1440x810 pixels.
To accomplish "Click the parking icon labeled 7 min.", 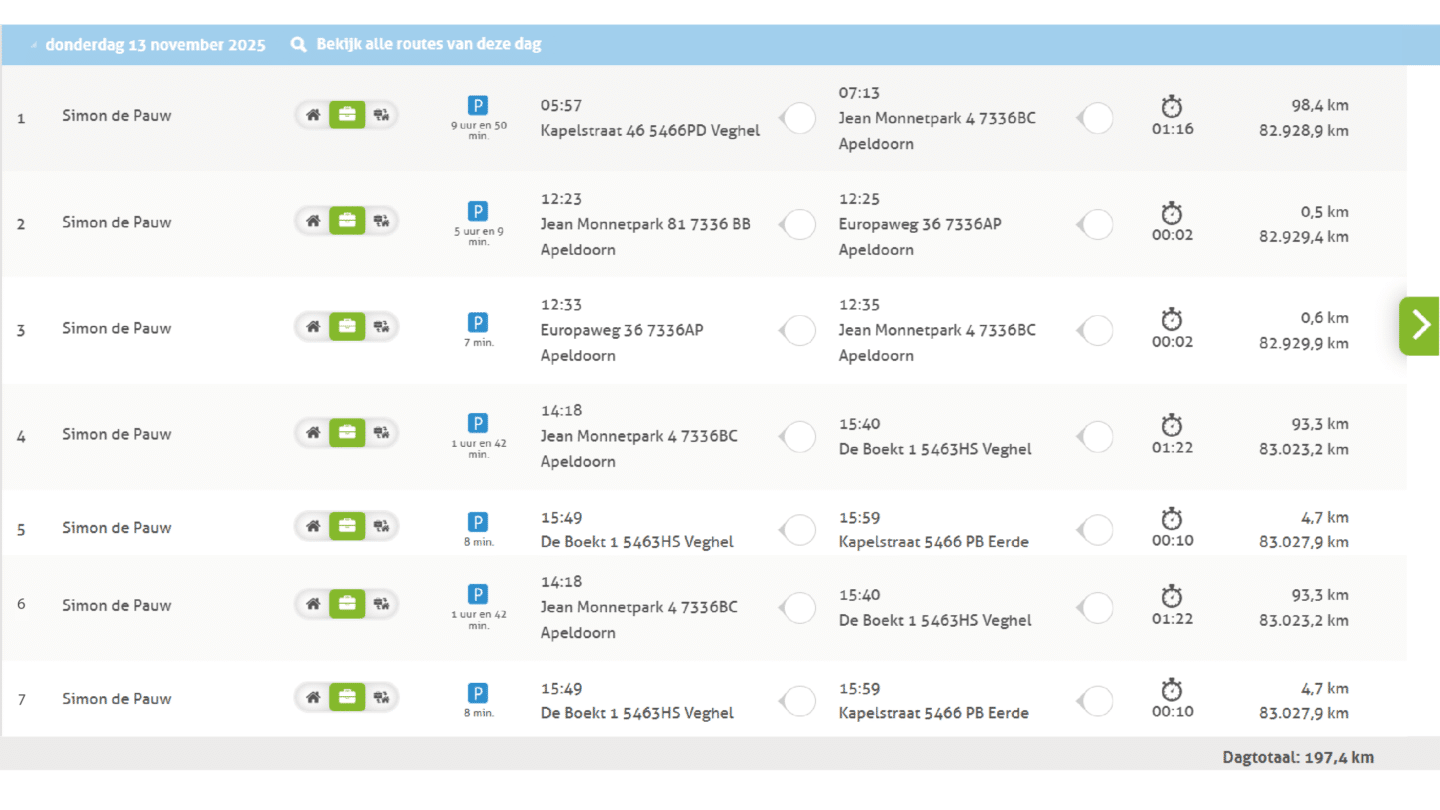I will click(x=478, y=322).
